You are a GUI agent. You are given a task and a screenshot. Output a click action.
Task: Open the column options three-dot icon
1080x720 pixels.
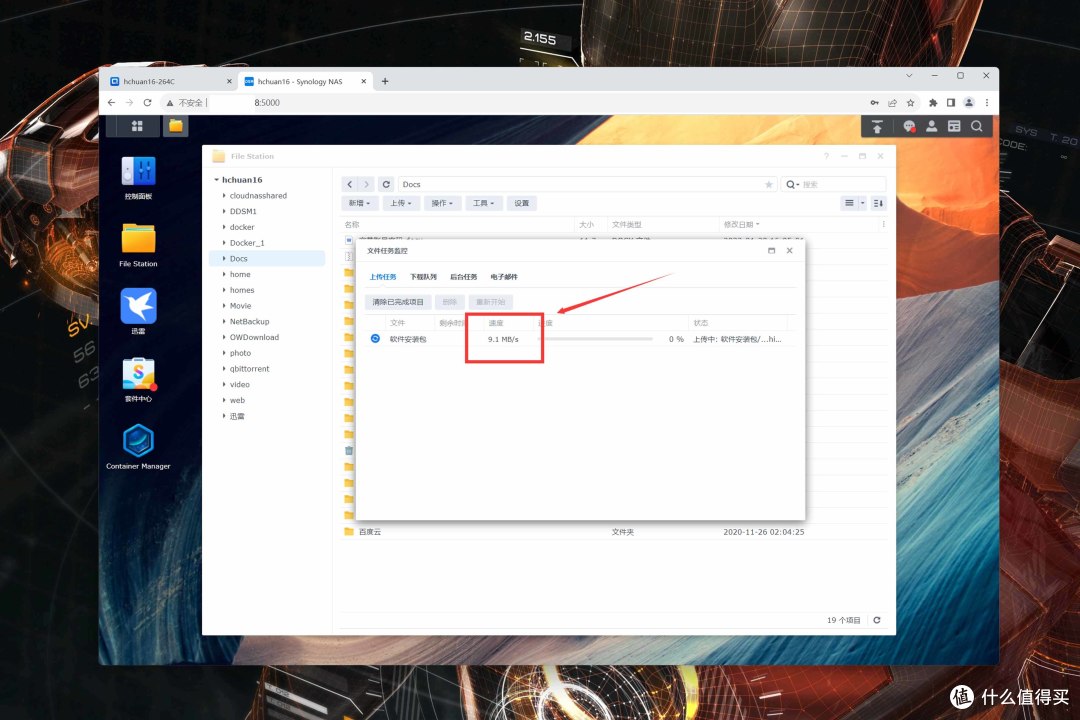tap(883, 225)
